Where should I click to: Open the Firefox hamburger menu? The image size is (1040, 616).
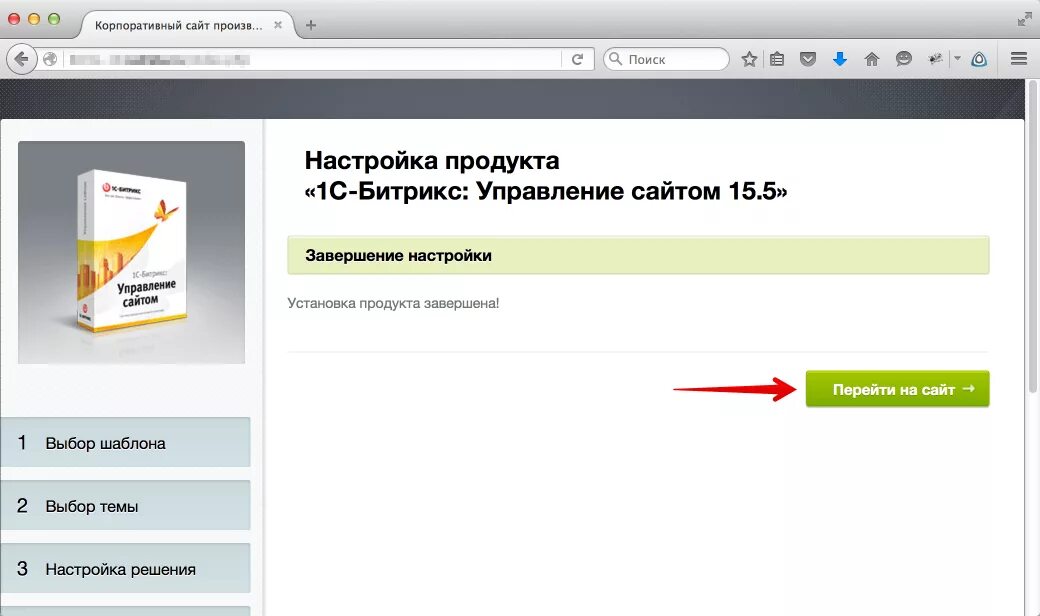(1019, 60)
